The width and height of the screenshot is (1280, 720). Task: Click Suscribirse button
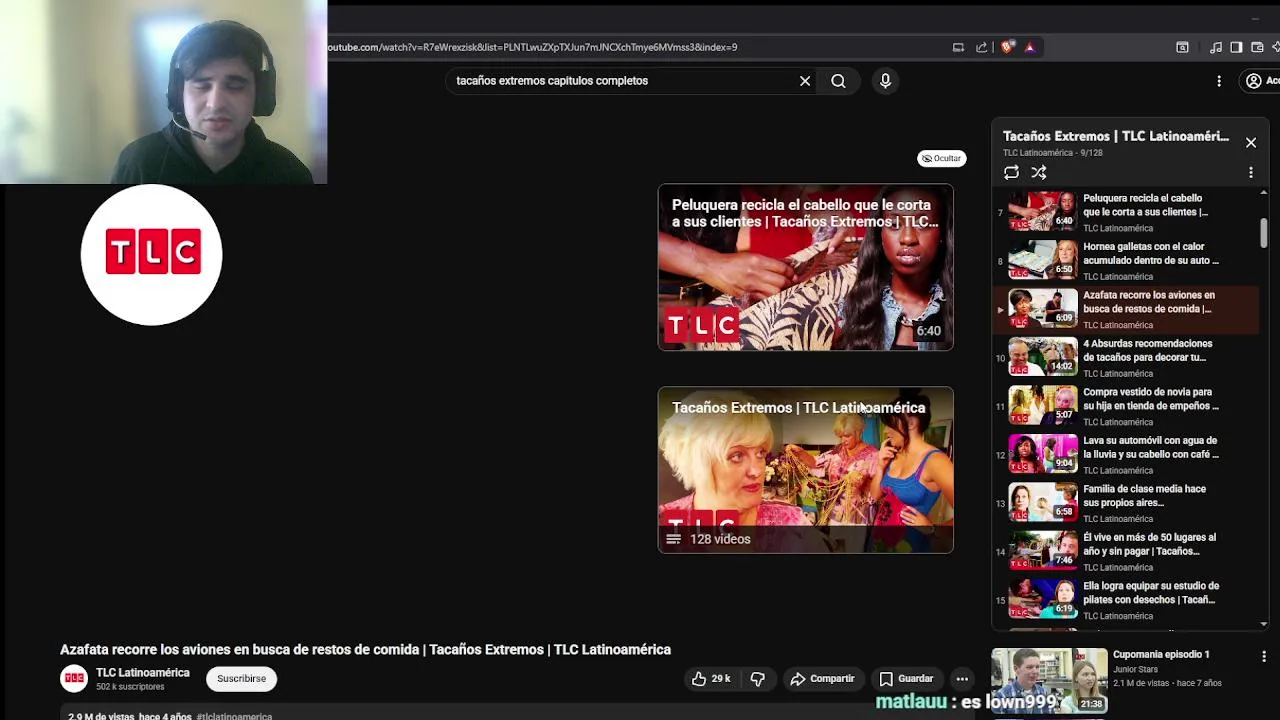241,679
